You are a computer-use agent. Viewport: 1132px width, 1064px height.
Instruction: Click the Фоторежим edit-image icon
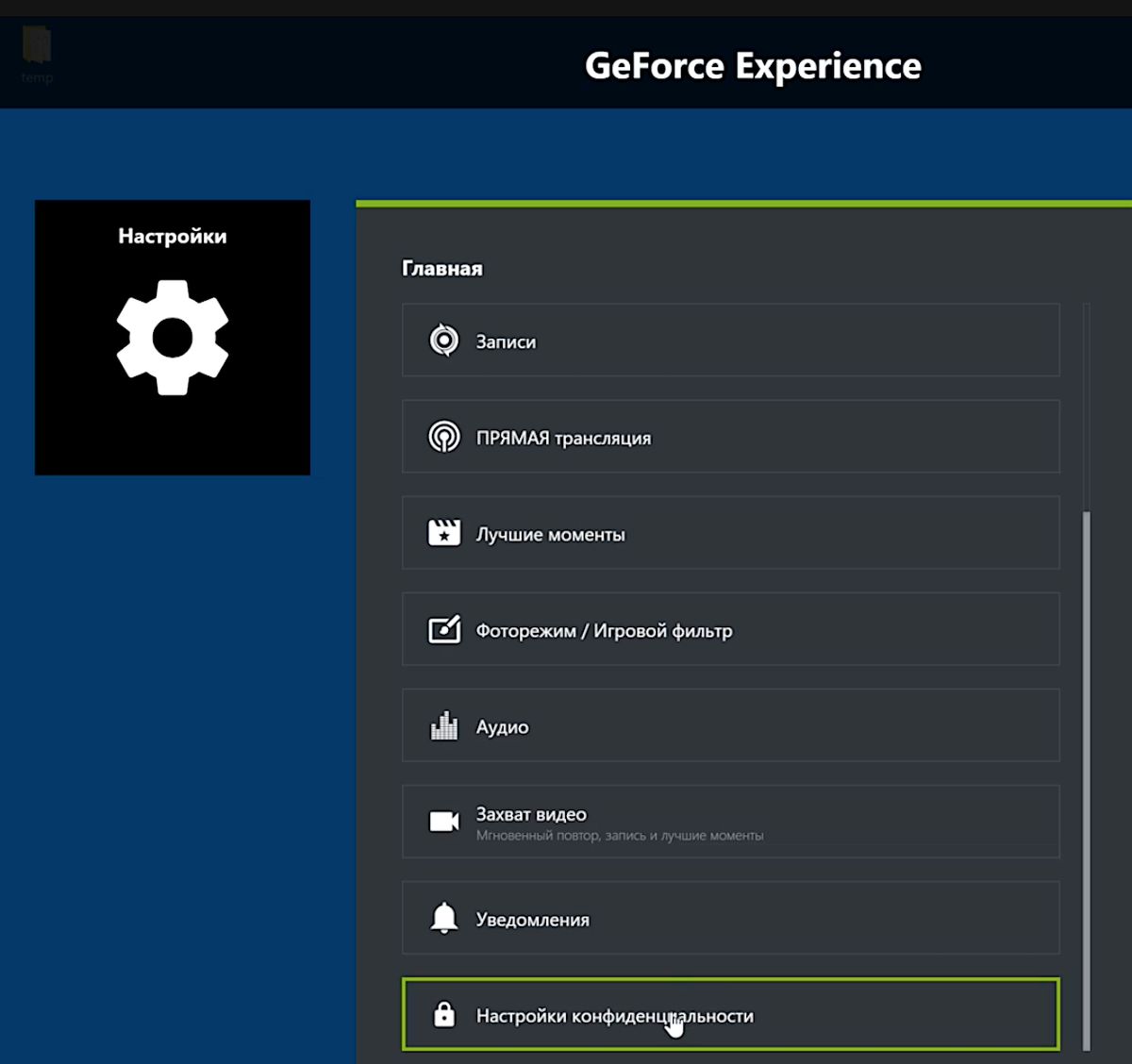coord(444,629)
